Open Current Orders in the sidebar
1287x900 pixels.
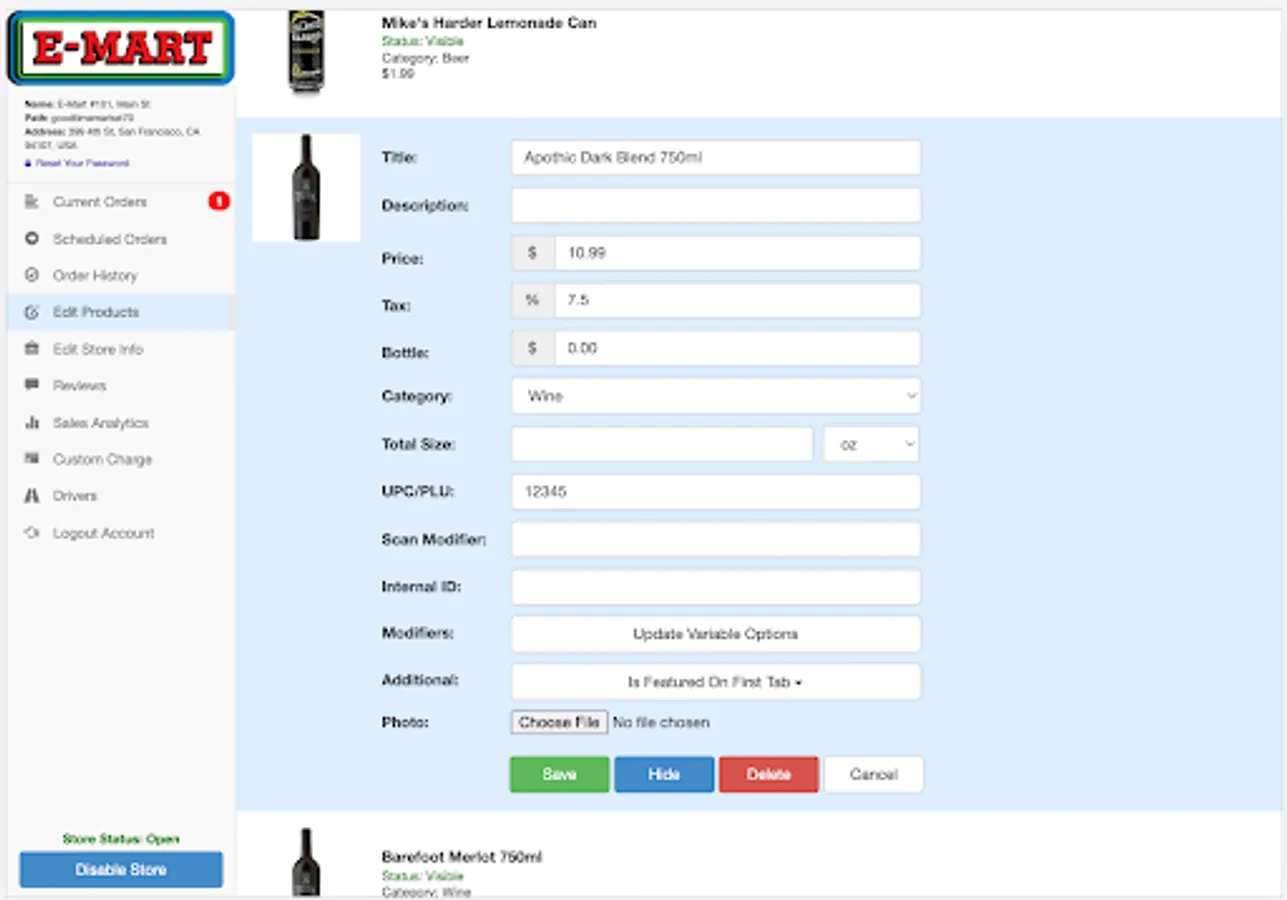coord(100,202)
